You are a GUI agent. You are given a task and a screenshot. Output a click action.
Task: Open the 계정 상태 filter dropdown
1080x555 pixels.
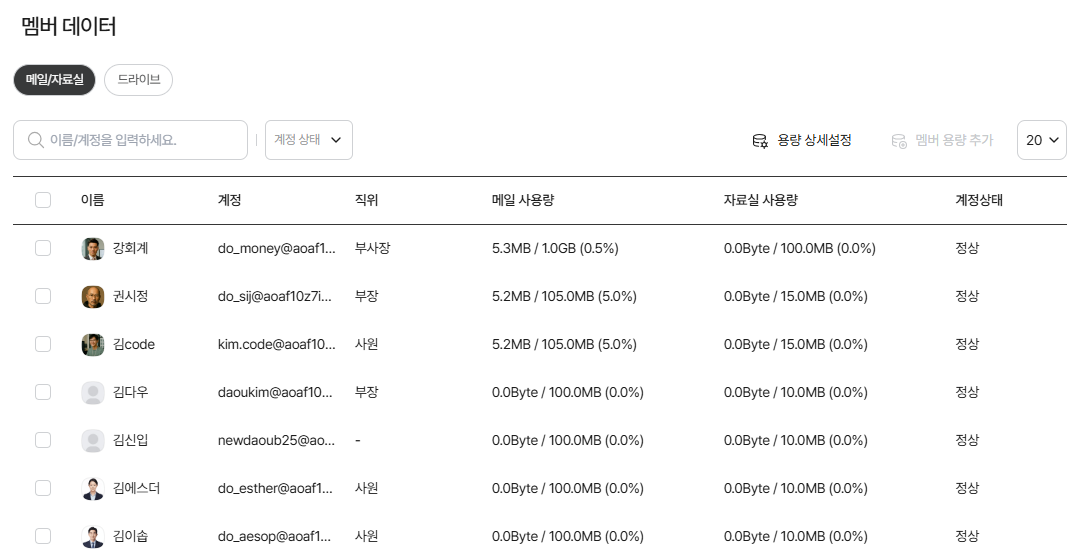coord(308,140)
